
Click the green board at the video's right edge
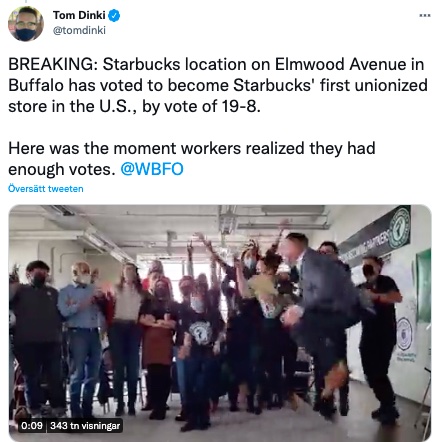[x=423, y=287]
